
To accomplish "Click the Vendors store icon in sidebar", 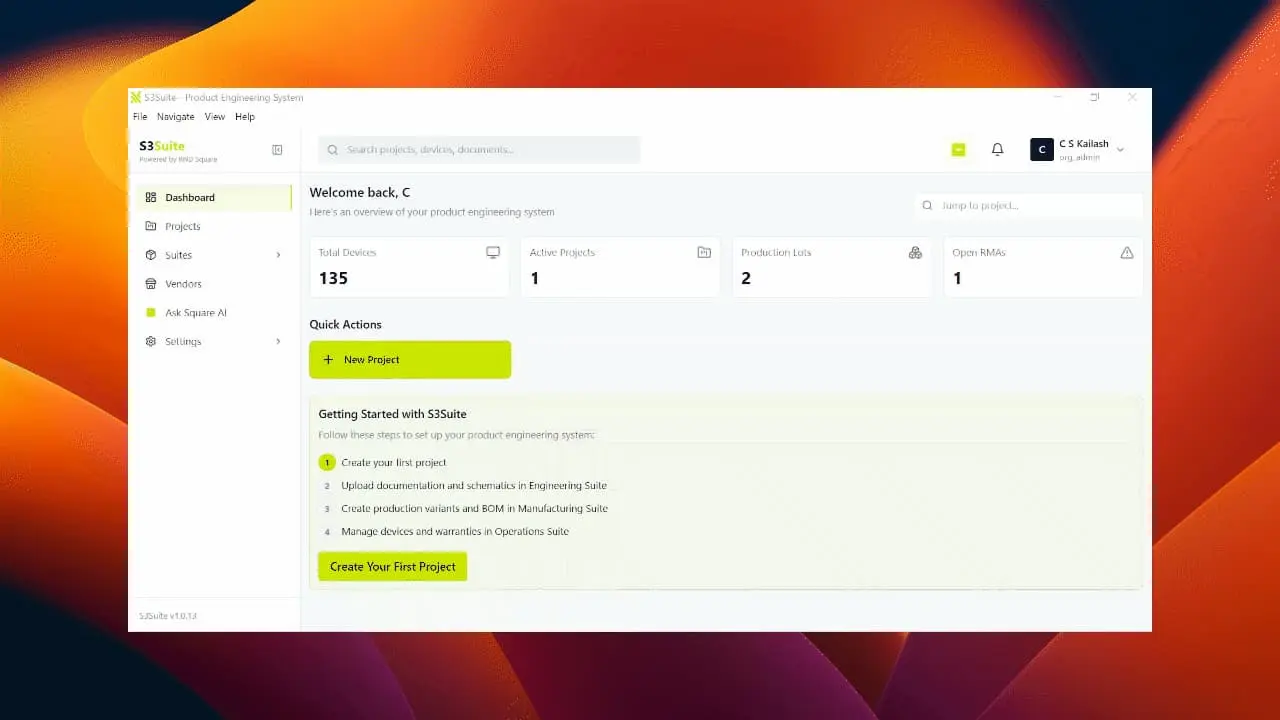I will click(x=151, y=284).
